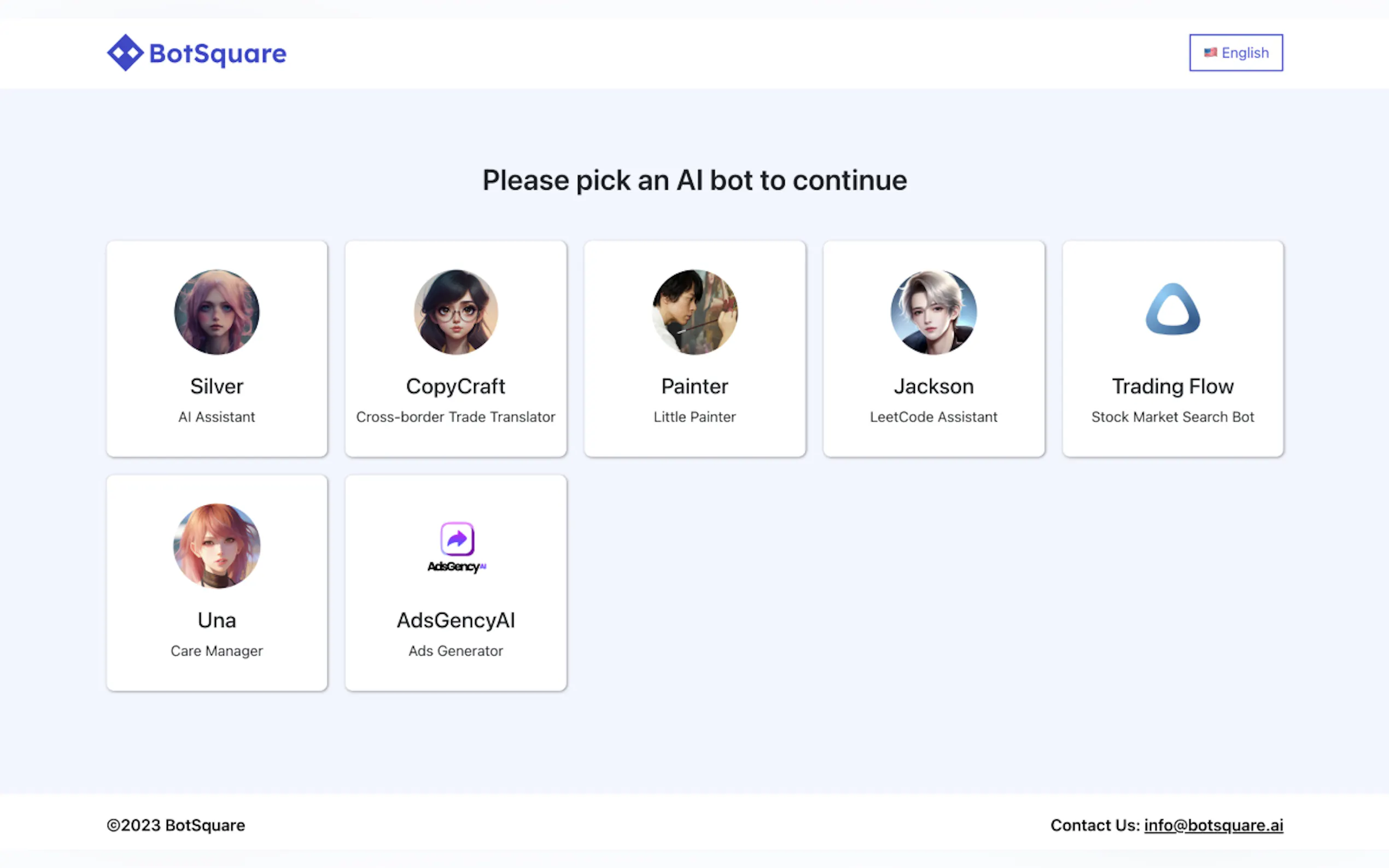The width and height of the screenshot is (1389, 868).
Task: Click the Ads Generator subtitle
Action: [x=456, y=651]
